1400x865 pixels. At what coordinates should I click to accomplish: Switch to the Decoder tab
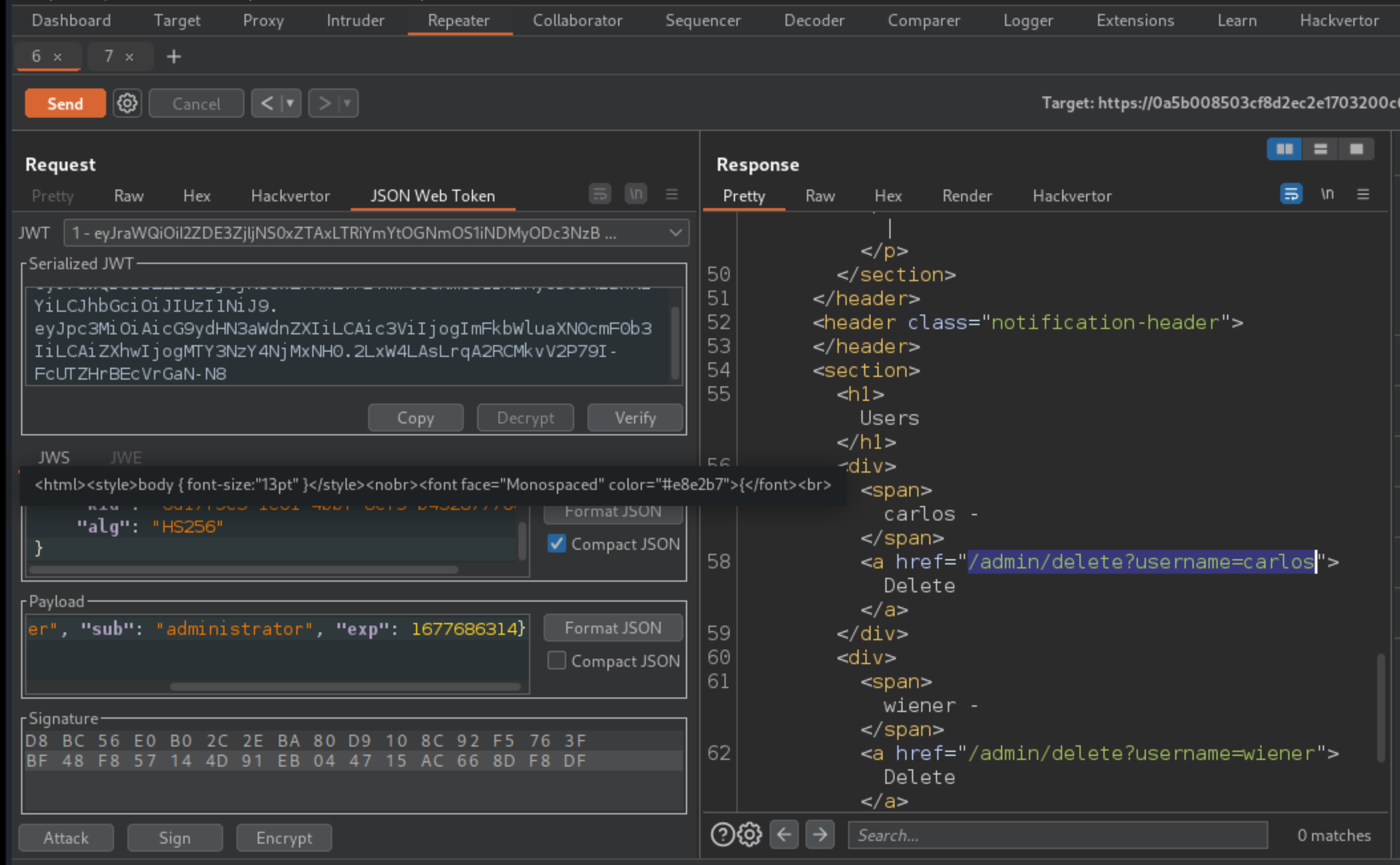point(815,20)
